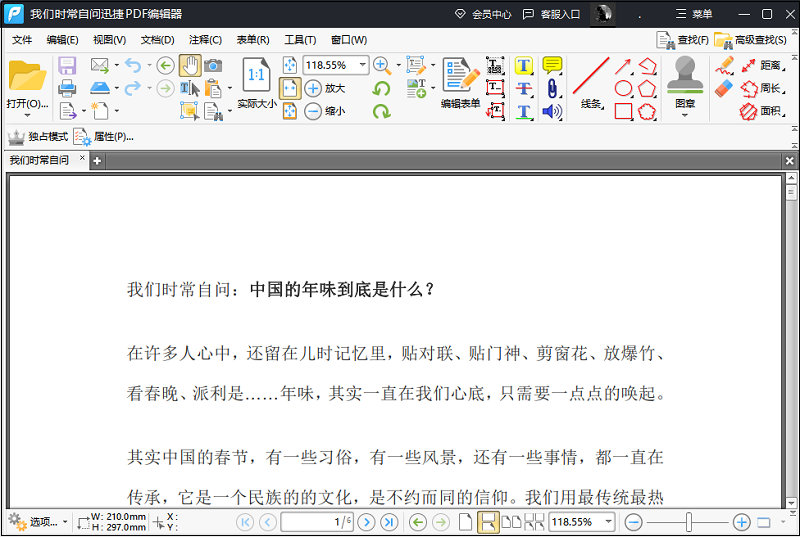Expand the 图章 stamp dropdown arrow
The height and width of the screenshot is (537, 800).
pyautogui.click(x=685, y=115)
